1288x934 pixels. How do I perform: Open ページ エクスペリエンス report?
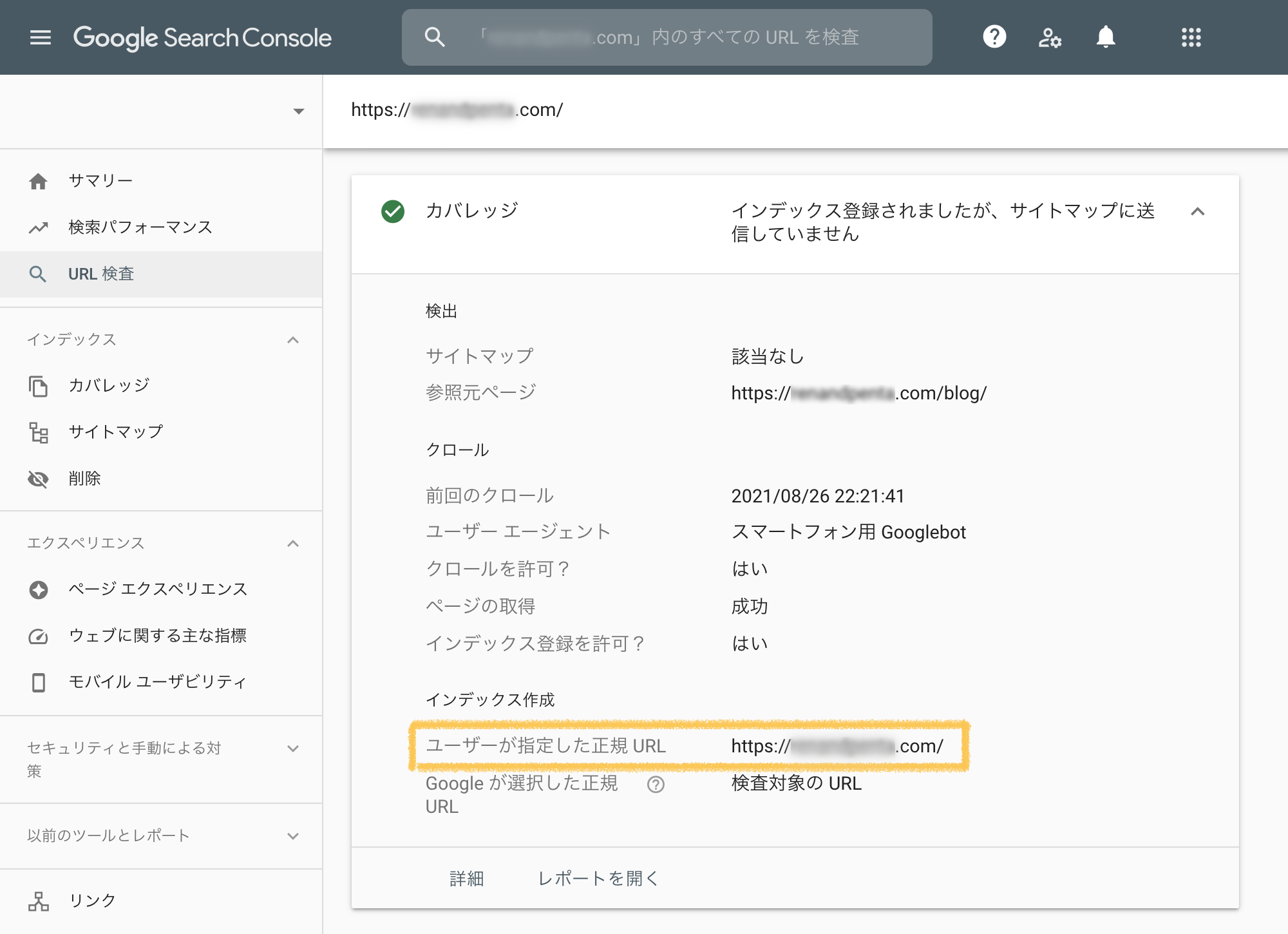pyautogui.click(x=161, y=589)
